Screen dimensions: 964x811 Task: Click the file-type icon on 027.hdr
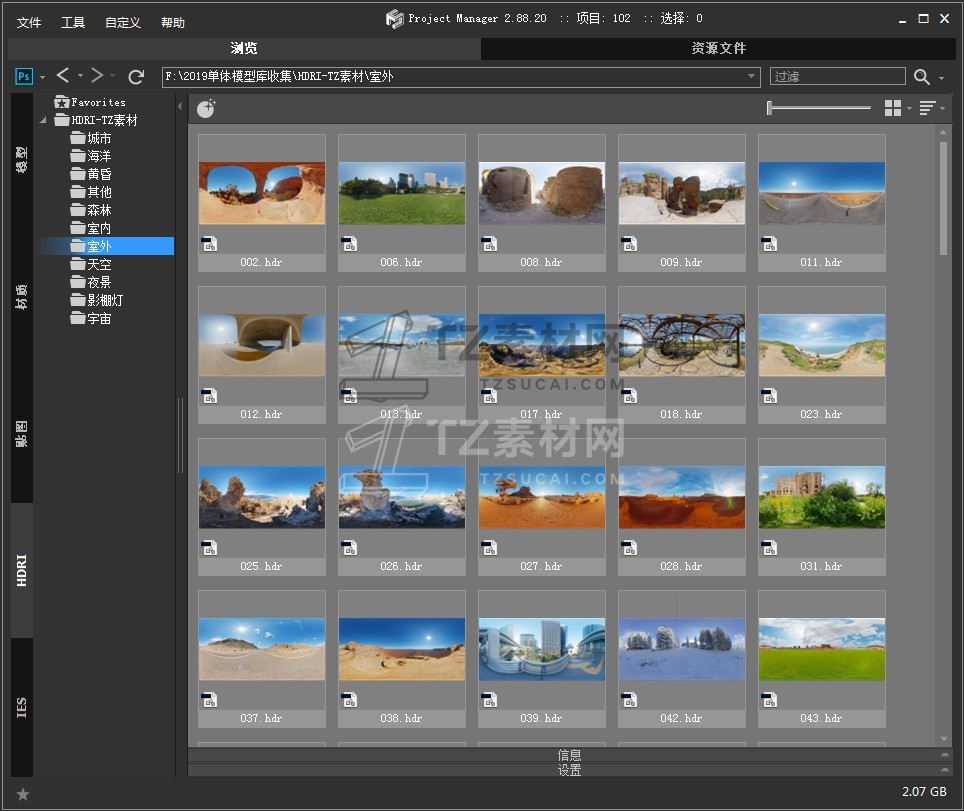(489, 548)
